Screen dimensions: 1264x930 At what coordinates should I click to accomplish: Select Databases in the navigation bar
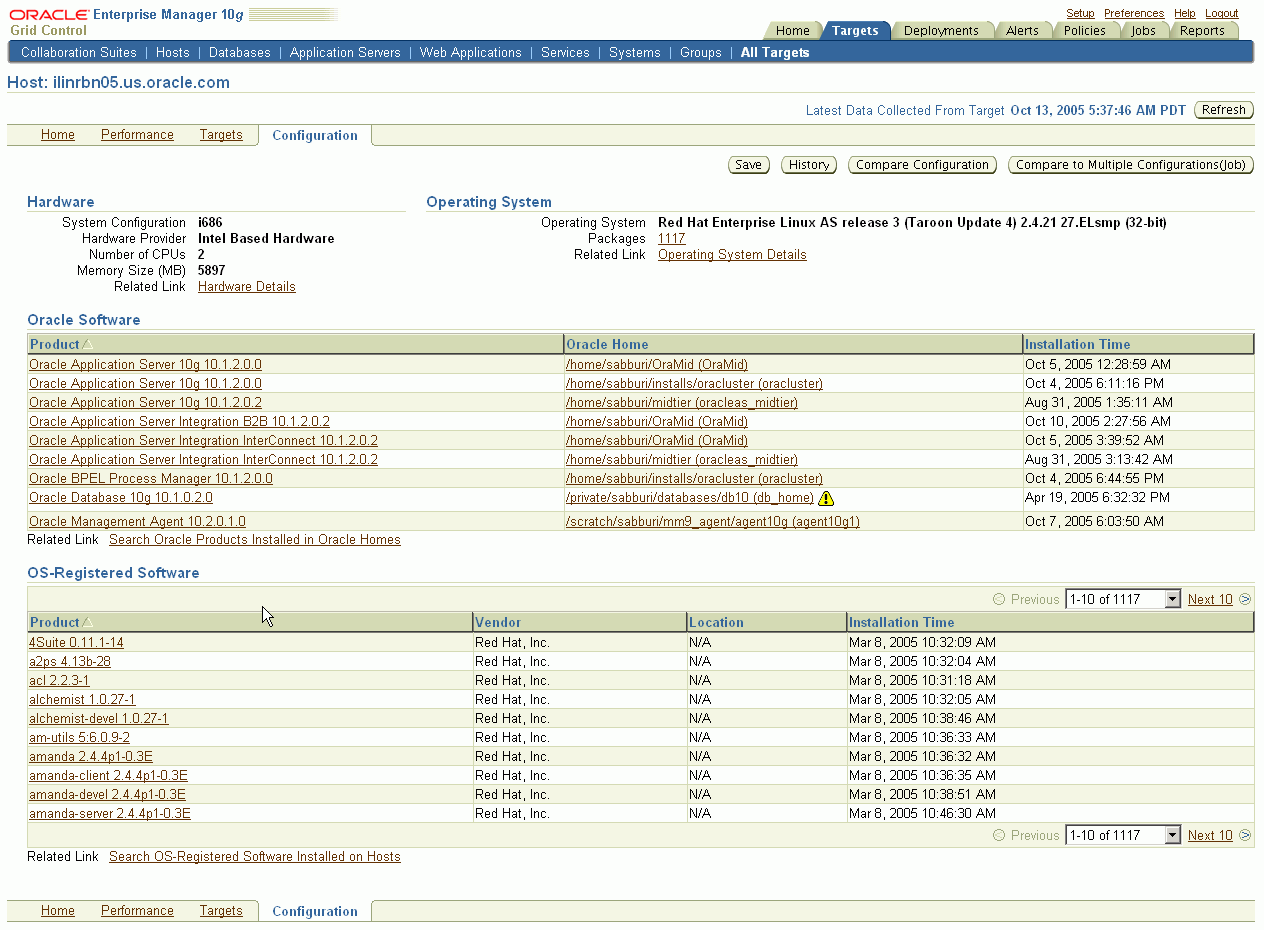(x=240, y=52)
